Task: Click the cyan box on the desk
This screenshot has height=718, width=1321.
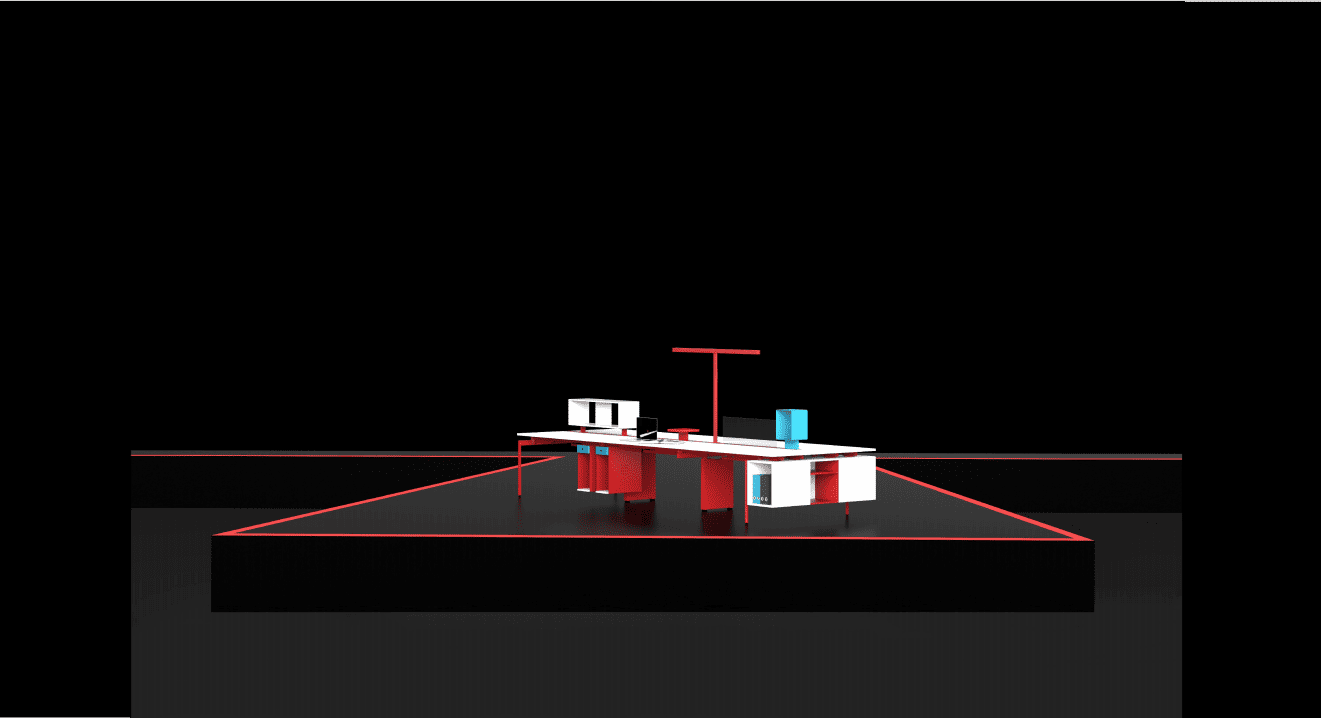Action: pos(791,425)
